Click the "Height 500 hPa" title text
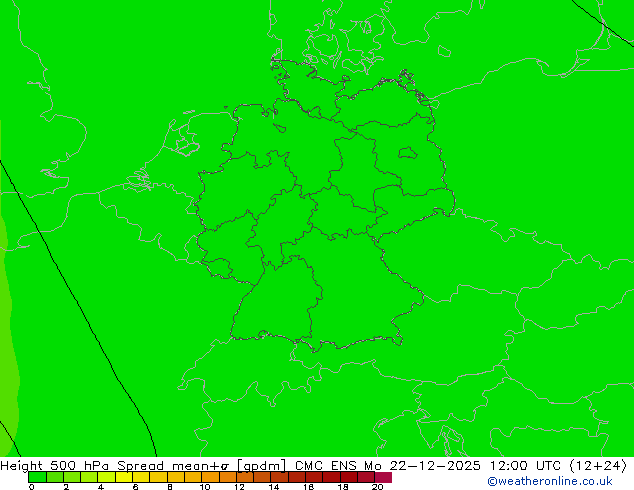 pyautogui.click(x=55, y=466)
